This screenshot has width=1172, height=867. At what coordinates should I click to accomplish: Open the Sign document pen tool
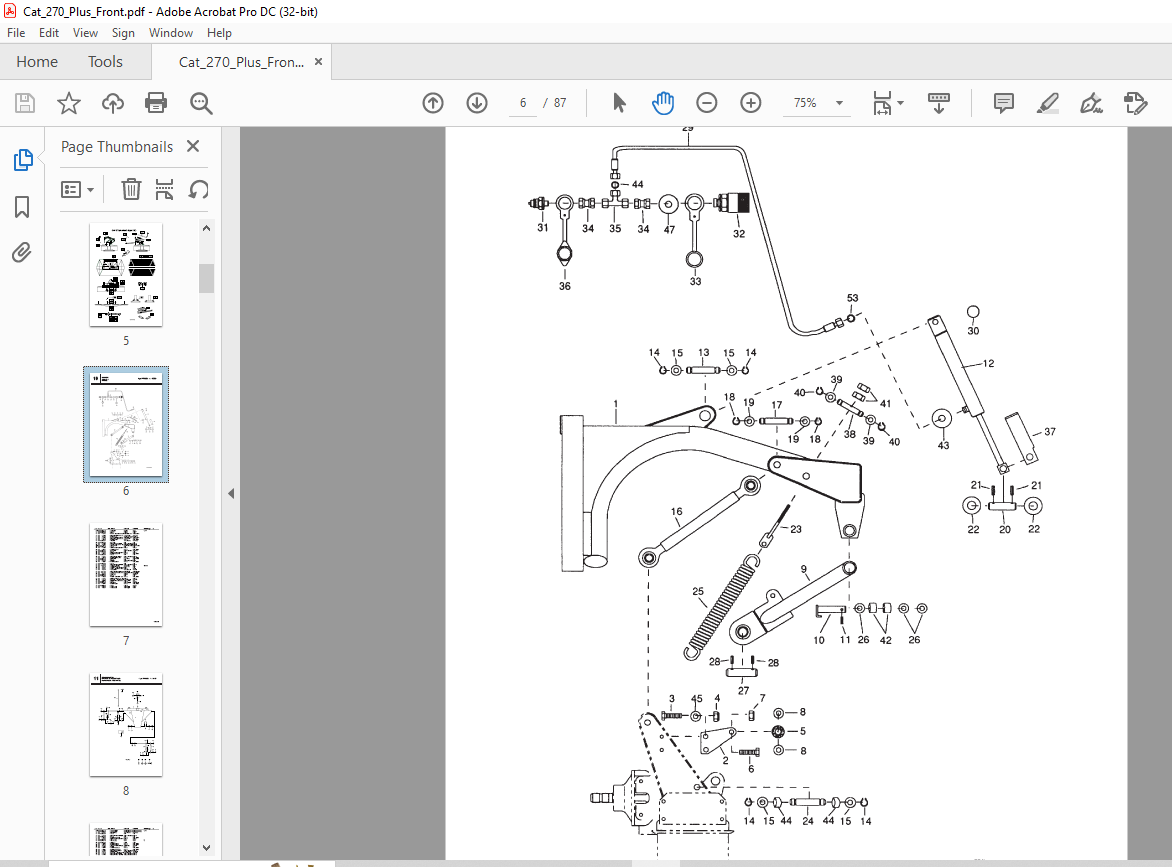tap(1091, 103)
